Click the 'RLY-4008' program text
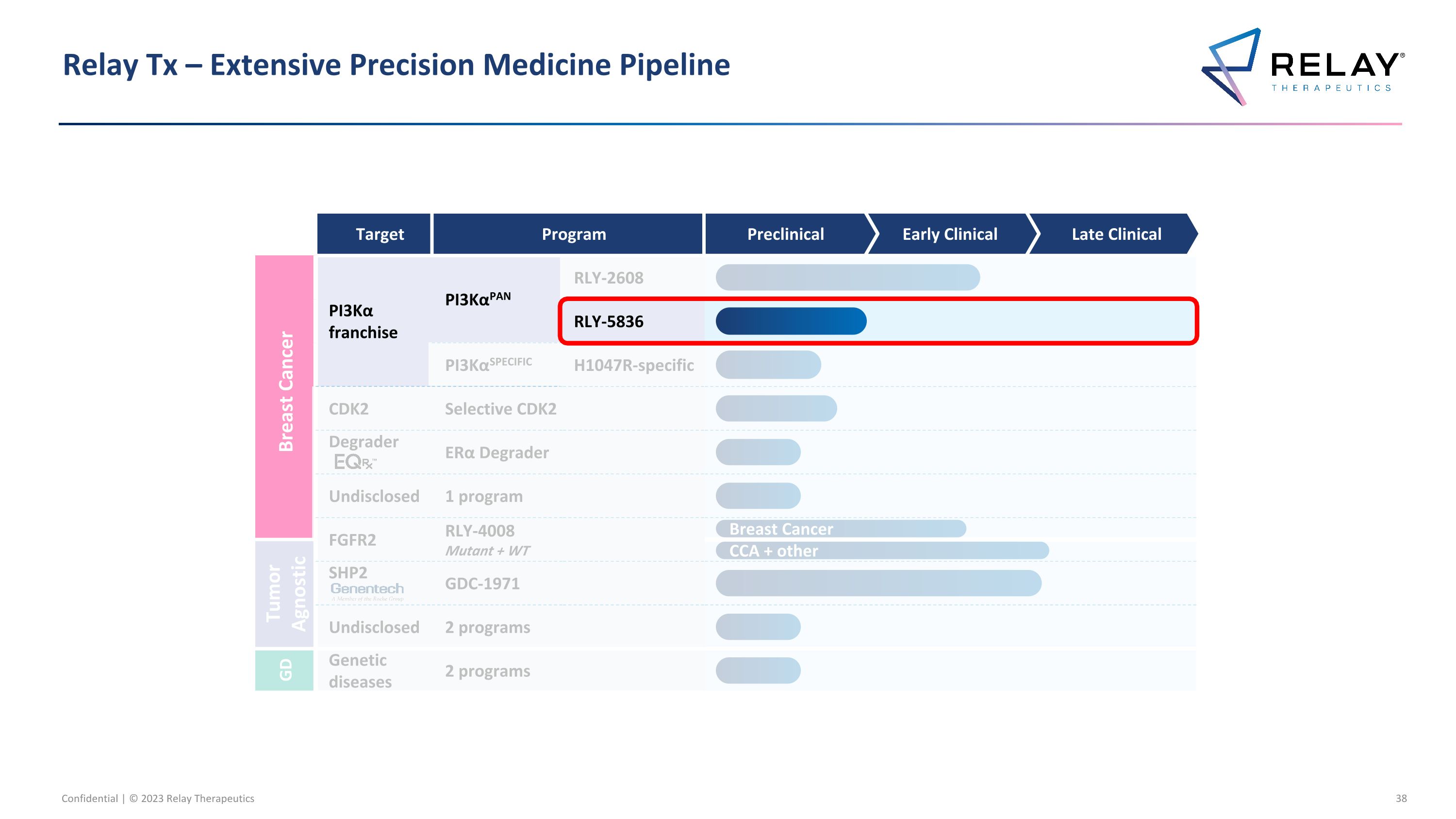Screen dimensions: 1456x819 [480, 531]
